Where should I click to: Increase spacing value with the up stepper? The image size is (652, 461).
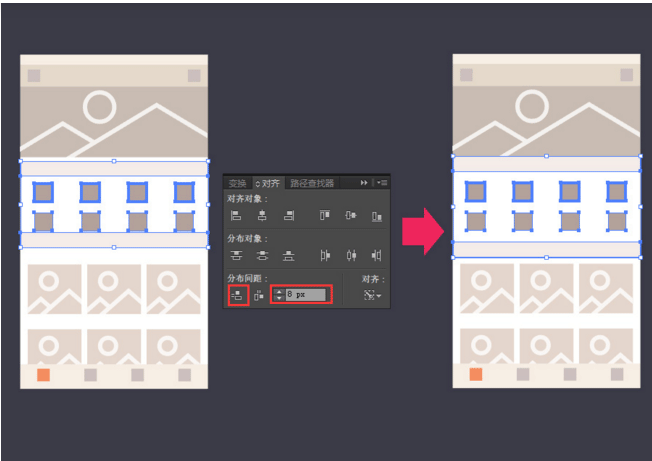[x=279, y=291]
